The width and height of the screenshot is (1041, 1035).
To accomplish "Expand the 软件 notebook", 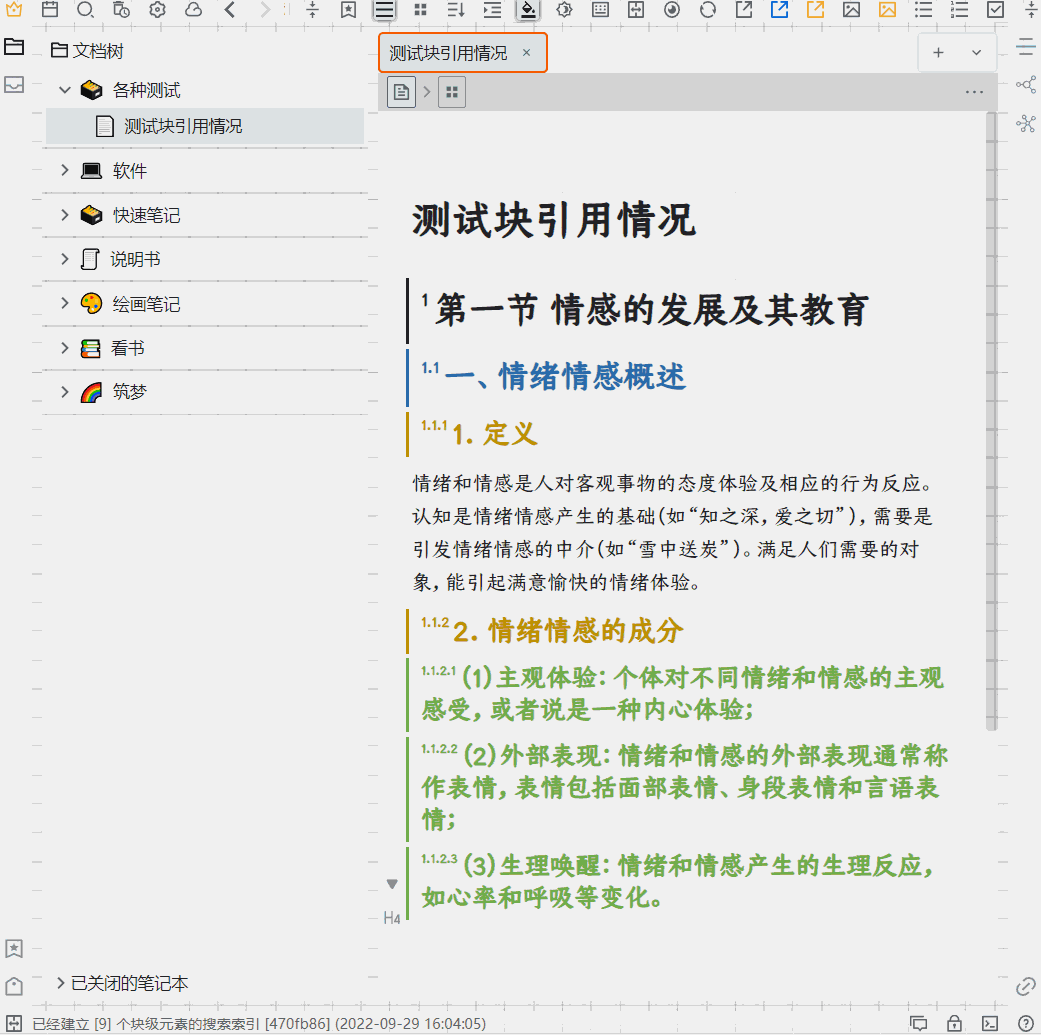I will pyautogui.click(x=64, y=170).
